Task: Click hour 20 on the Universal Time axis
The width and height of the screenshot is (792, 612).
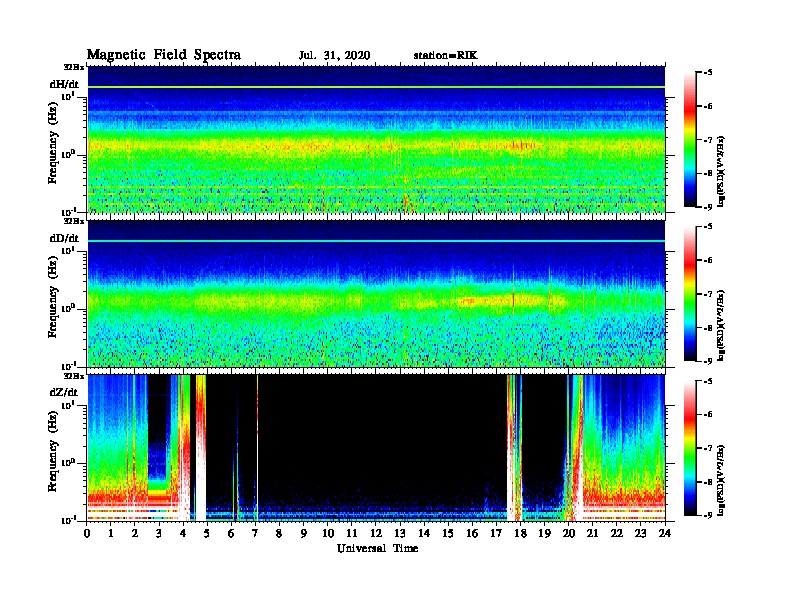Action: pyautogui.click(x=569, y=533)
